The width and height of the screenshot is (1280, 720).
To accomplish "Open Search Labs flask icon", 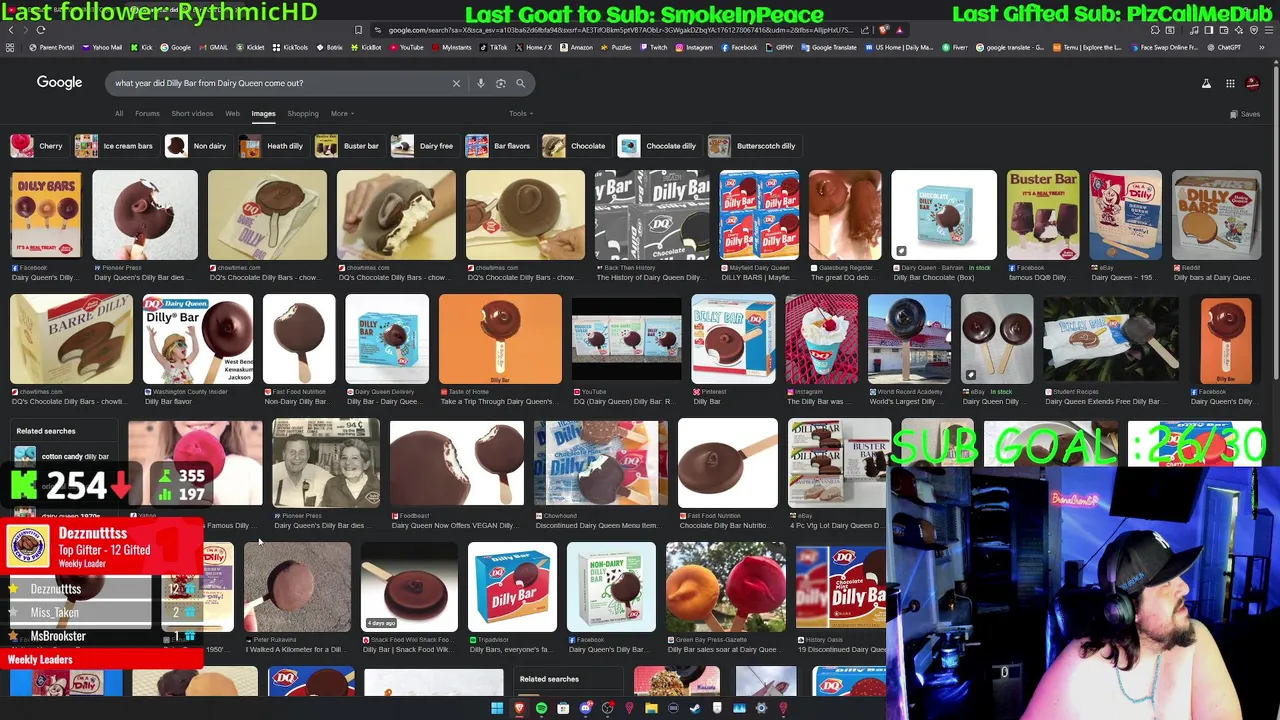I will pyautogui.click(x=1206, y=83).
